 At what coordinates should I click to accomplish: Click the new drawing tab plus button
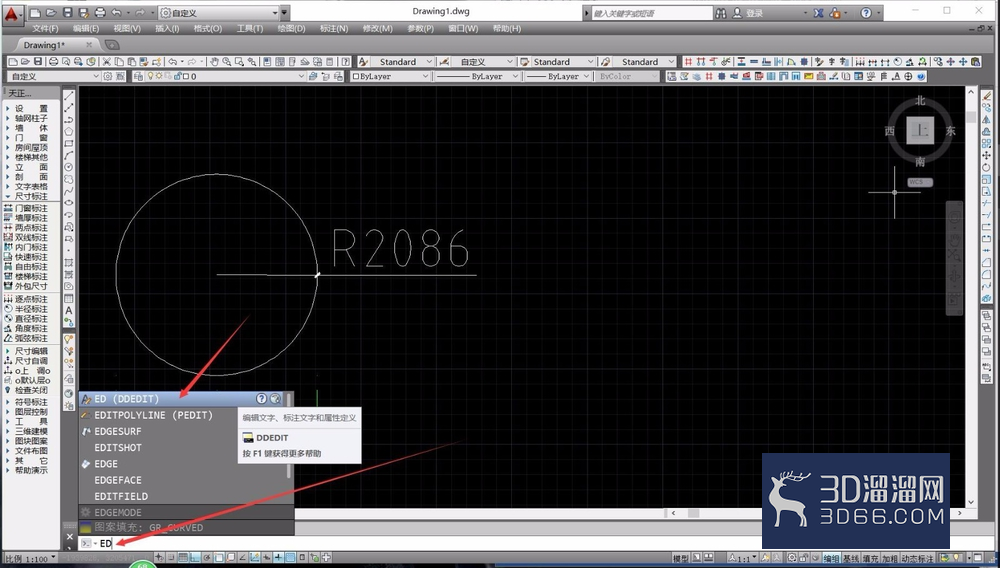click(112, 45)
